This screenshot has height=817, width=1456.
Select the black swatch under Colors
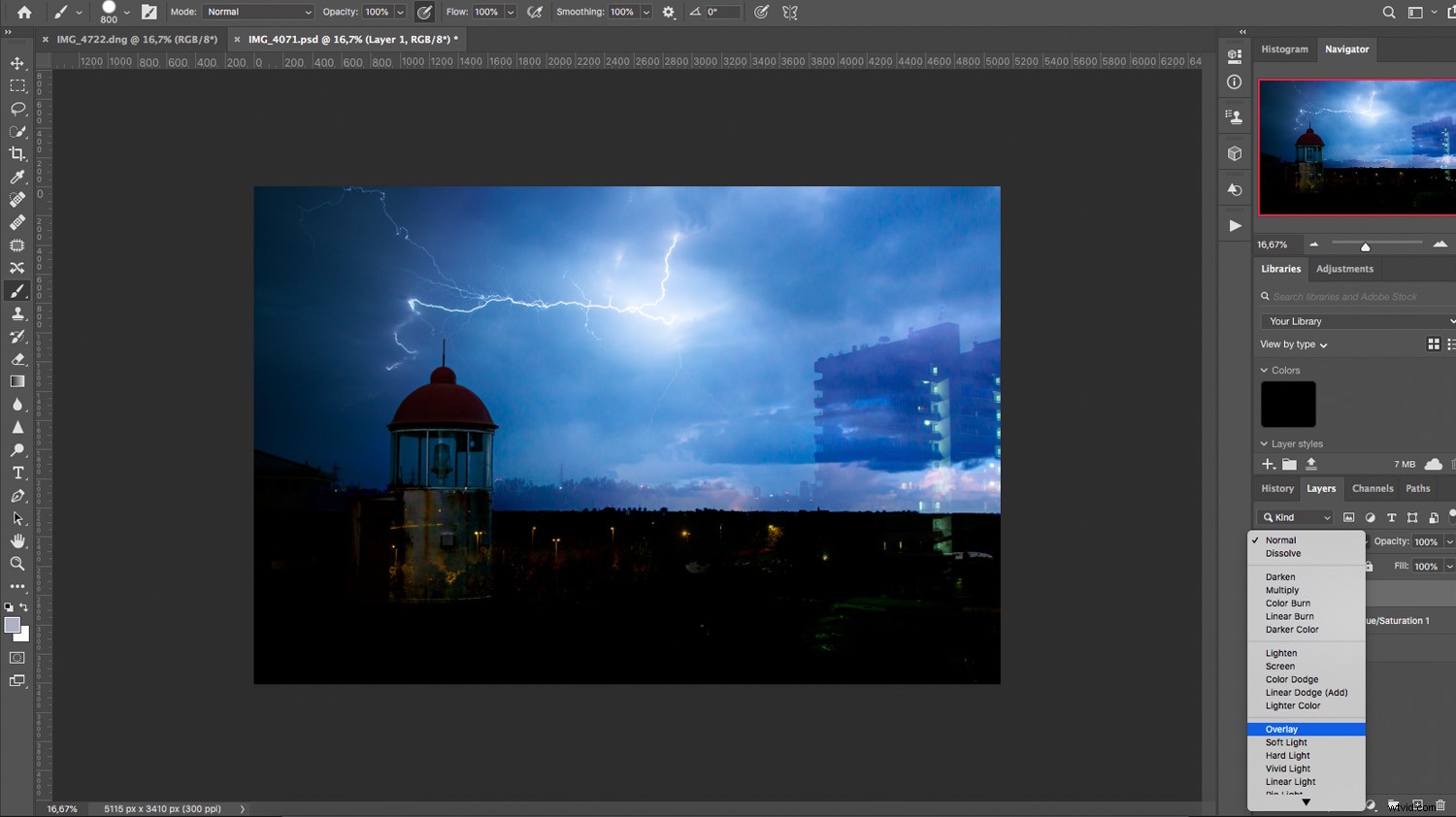click(1288, 404)
